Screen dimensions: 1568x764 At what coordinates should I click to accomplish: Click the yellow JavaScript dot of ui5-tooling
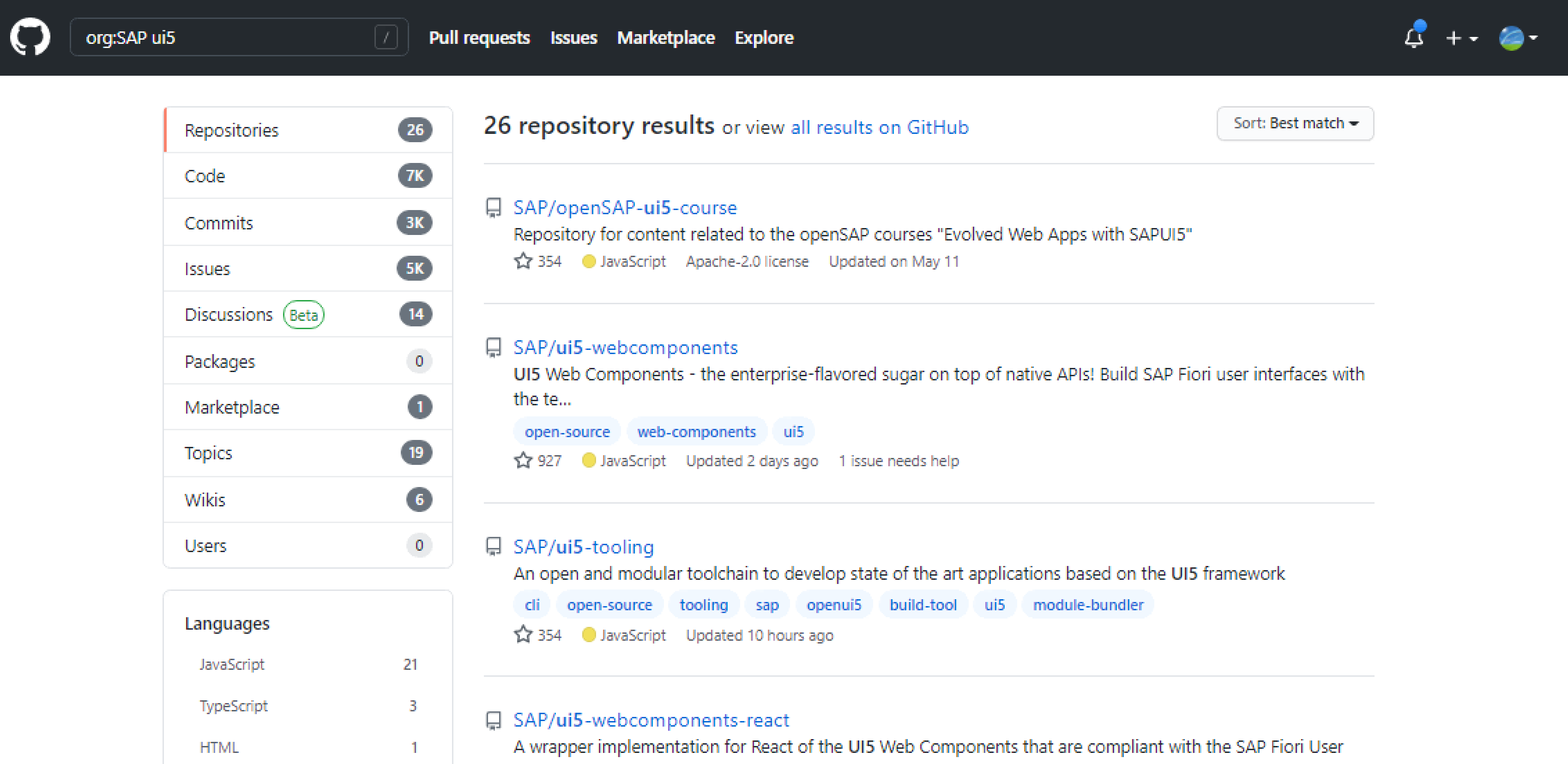(x=589, y=635)
